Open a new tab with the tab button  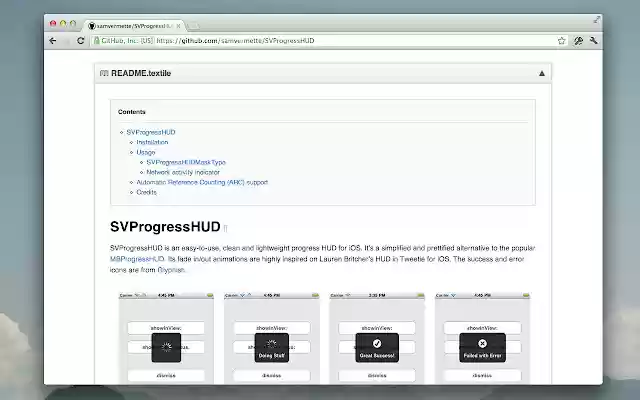[x=193, y=26]
